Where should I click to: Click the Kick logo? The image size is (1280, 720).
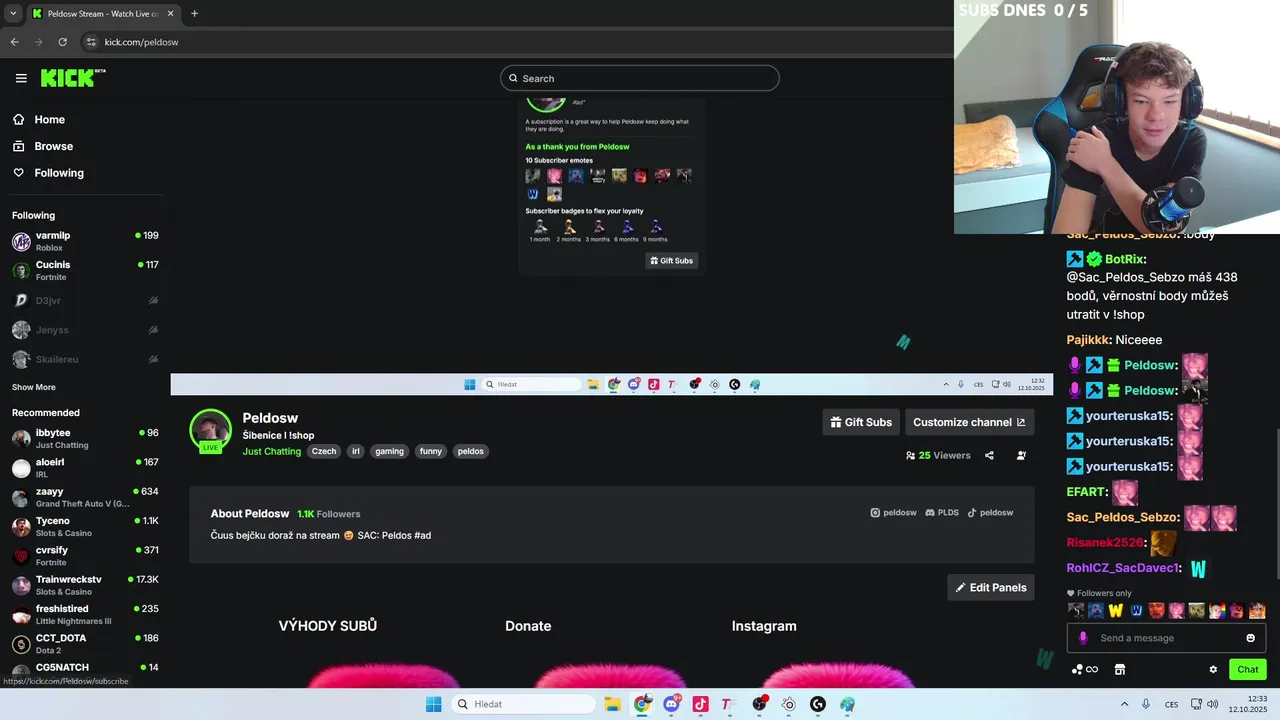tap(73, 78)
